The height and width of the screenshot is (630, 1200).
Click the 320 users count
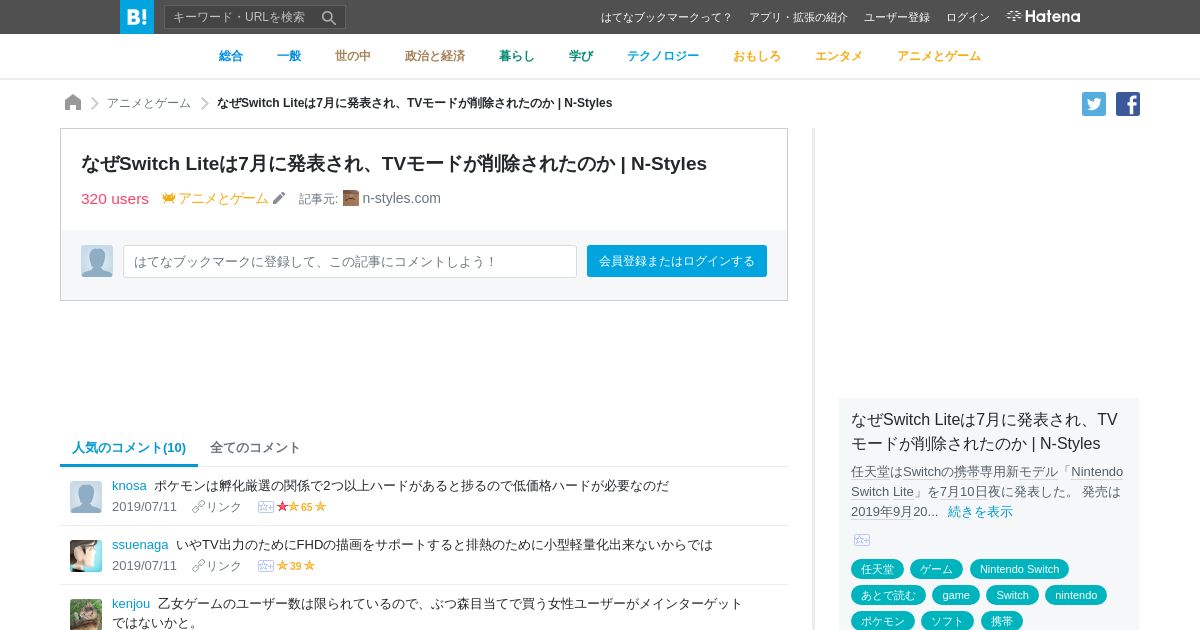(115, 198)
